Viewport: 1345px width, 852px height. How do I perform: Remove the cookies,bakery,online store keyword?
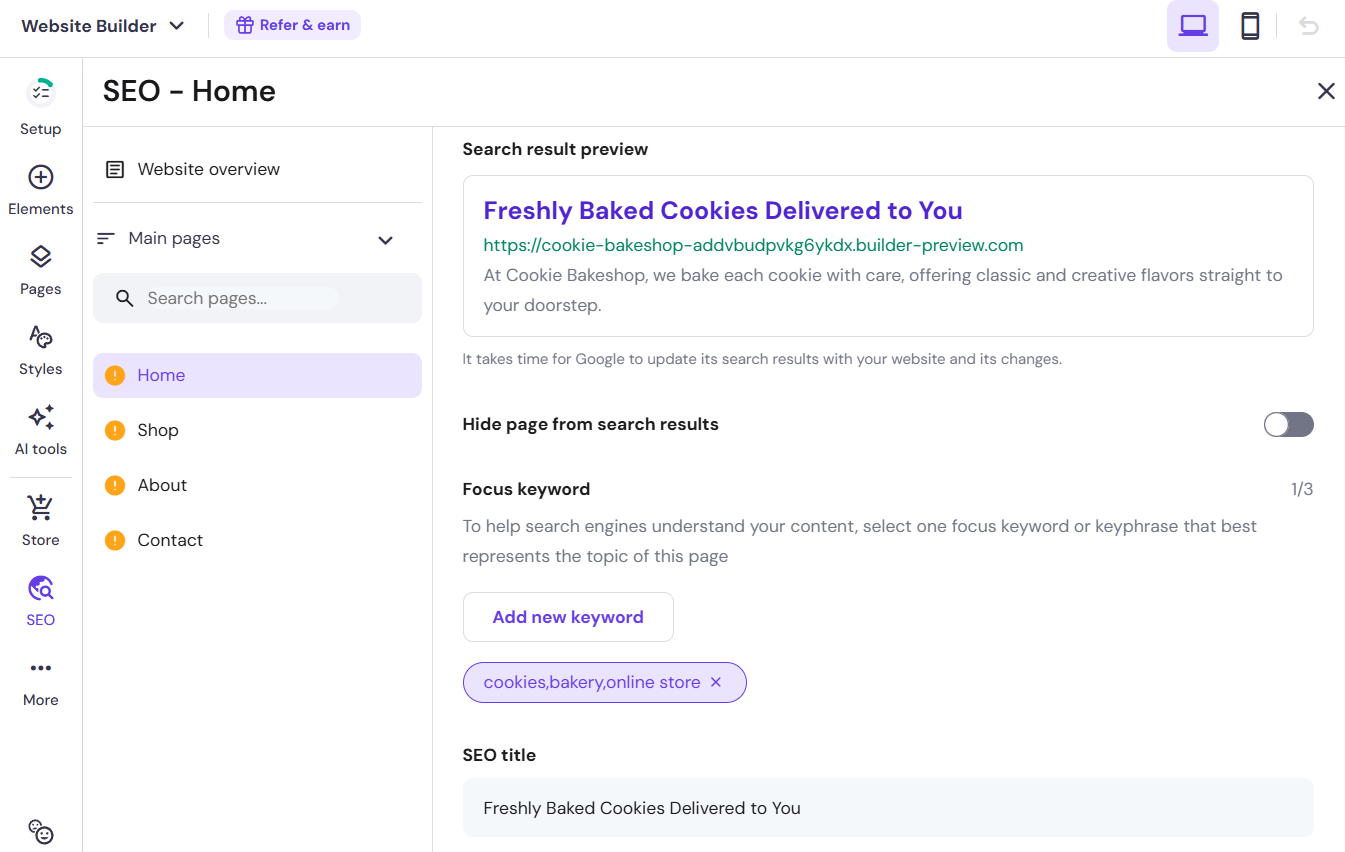(x=716, y=682)
